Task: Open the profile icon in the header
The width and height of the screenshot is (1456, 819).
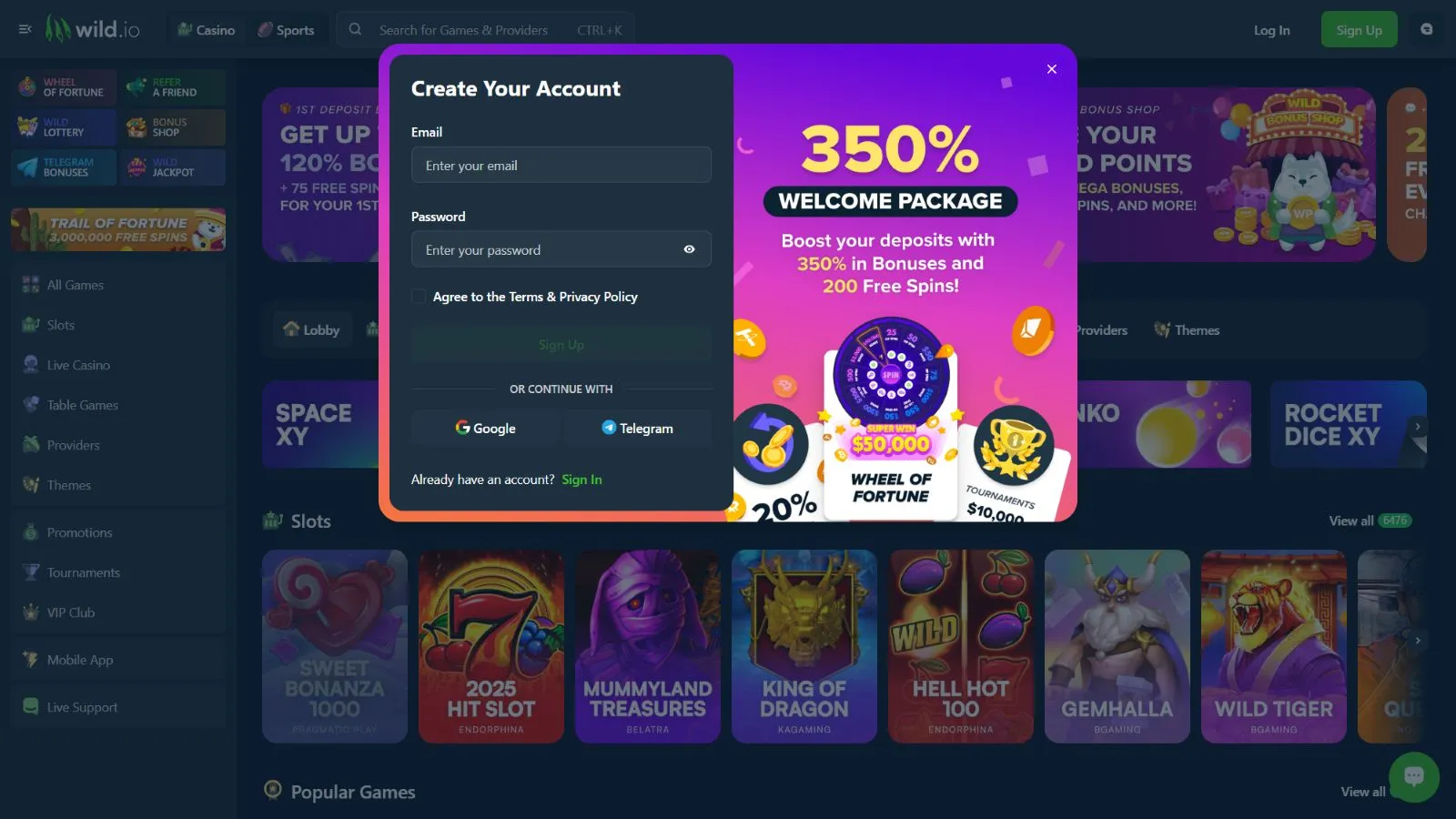Action: pos(1426,29)
